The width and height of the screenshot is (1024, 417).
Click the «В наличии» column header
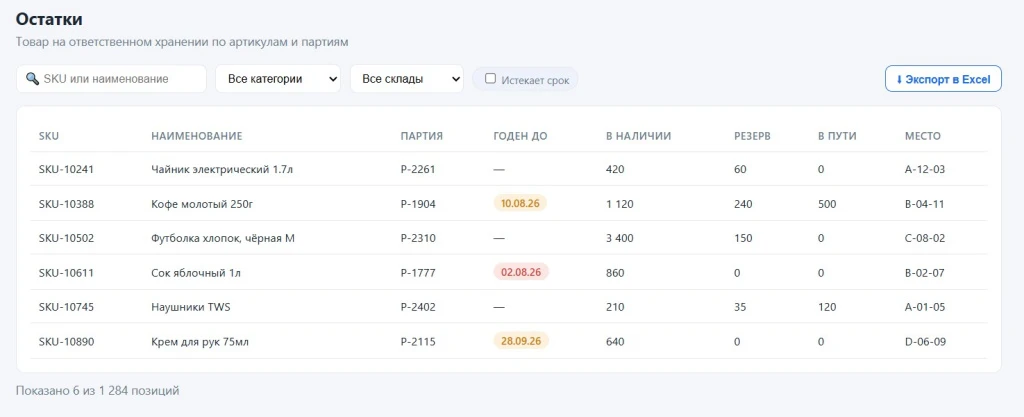click(639, 136)
